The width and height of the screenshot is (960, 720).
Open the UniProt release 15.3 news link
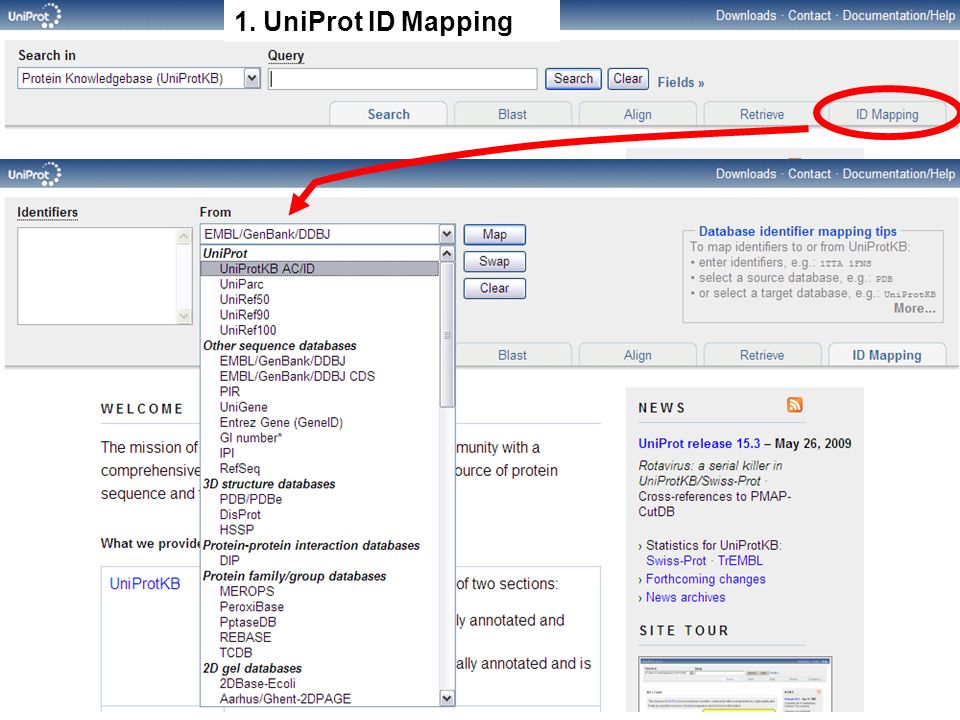[x=699, y=443]
